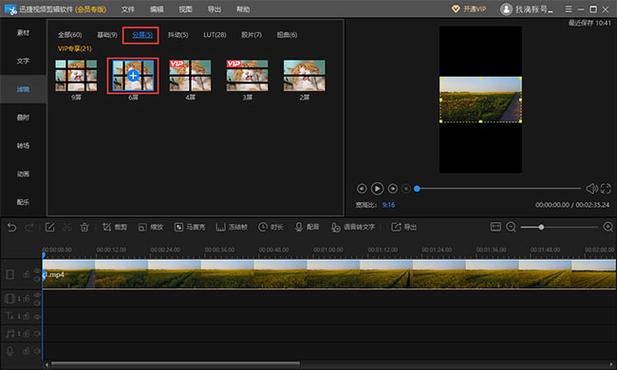Open the 配乐 (Music) sidebar tab
The height and width of the screenshot is (370, 617).
(23, 202)
